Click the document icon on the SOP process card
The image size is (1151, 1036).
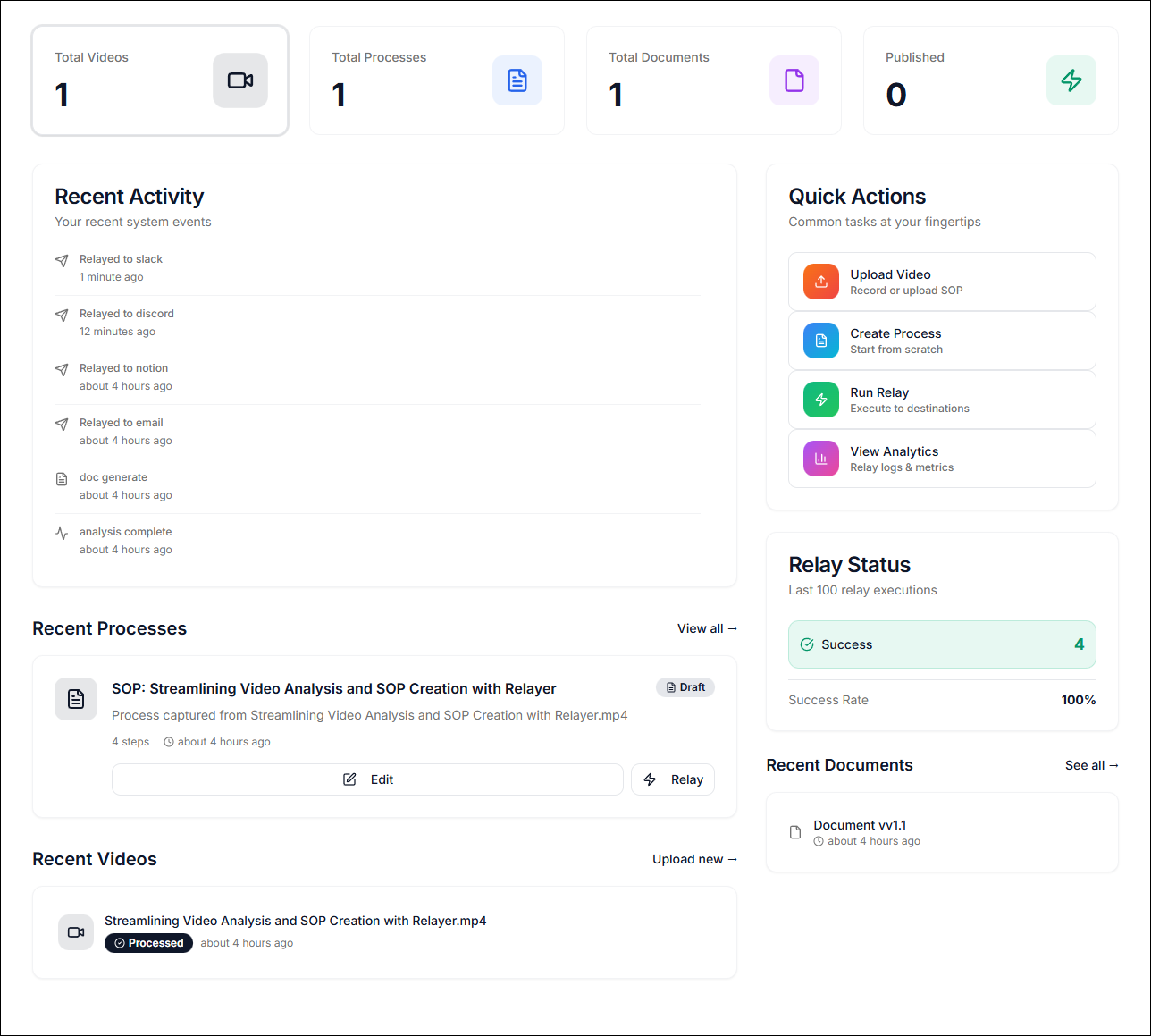click(76, 699)
